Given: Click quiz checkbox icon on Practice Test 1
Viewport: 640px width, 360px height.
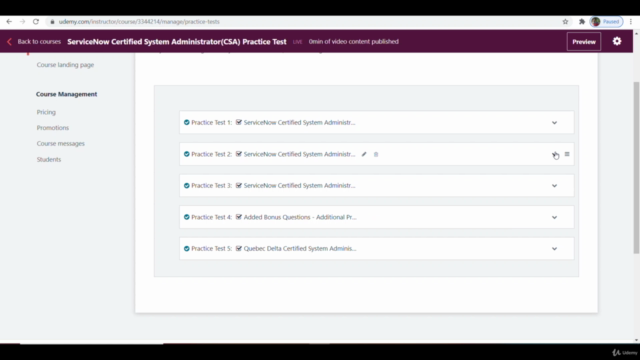Looking at the screenshot, I should 239,122.
